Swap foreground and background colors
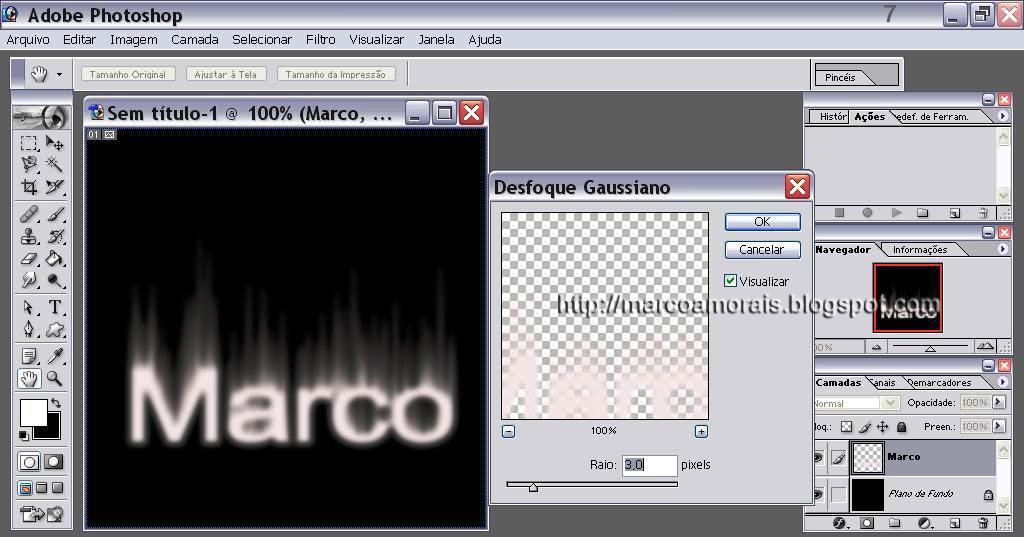1024x537 pixels. [56, 403]
